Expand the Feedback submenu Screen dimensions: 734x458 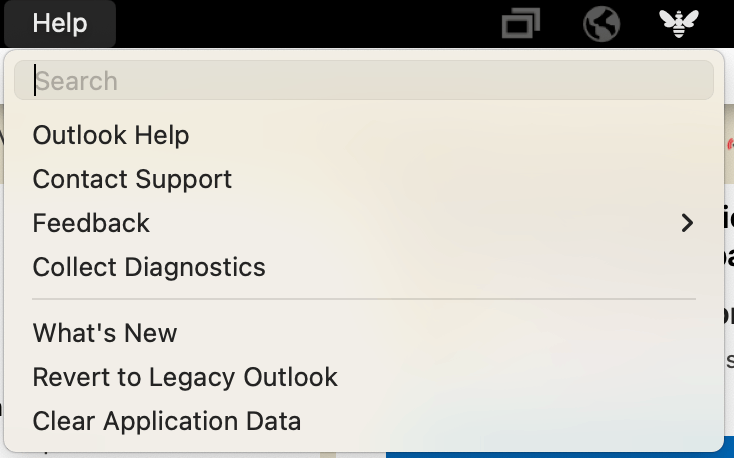coord(364,223)
